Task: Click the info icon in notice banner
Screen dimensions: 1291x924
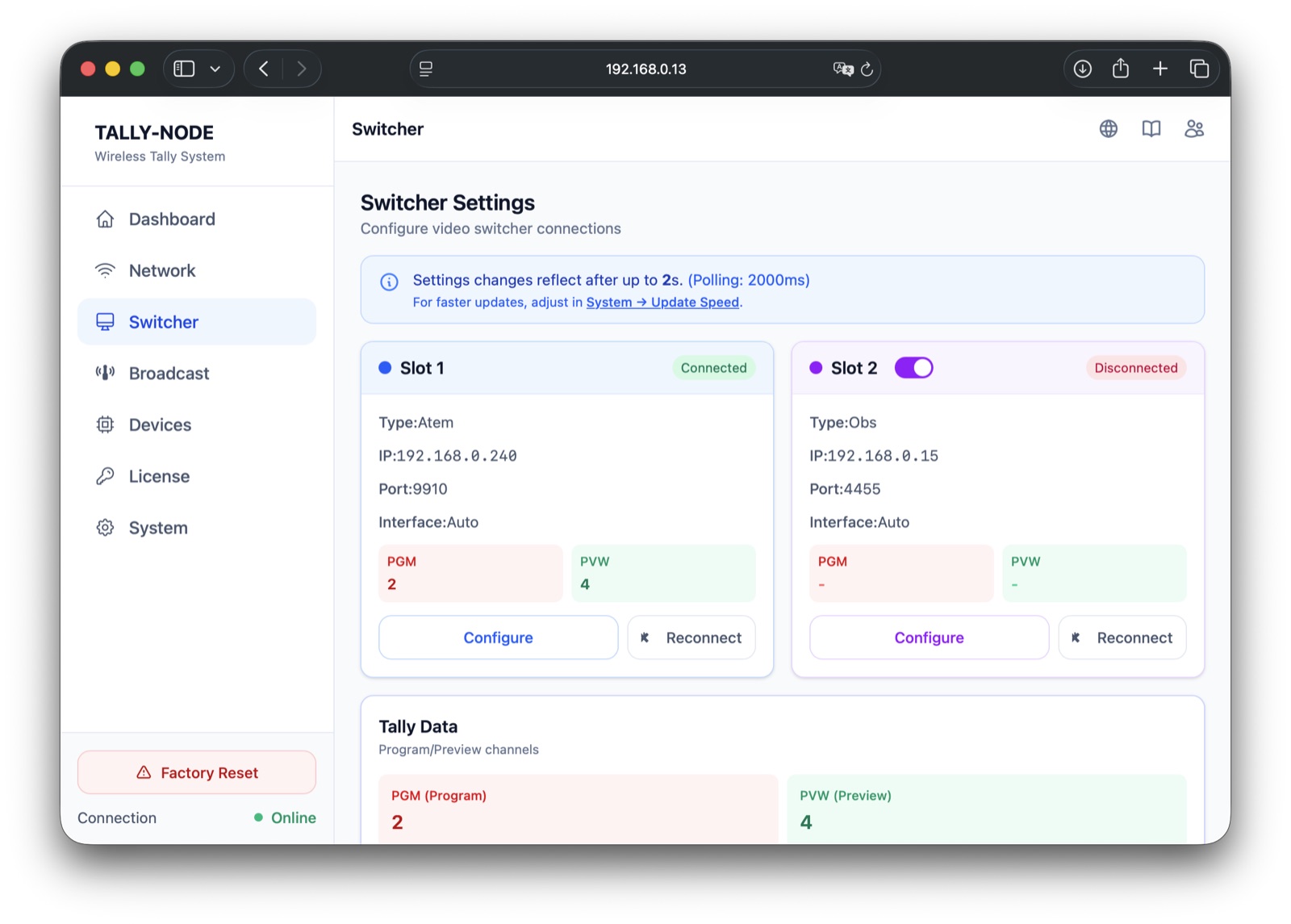Action: [x=389, y=282]
